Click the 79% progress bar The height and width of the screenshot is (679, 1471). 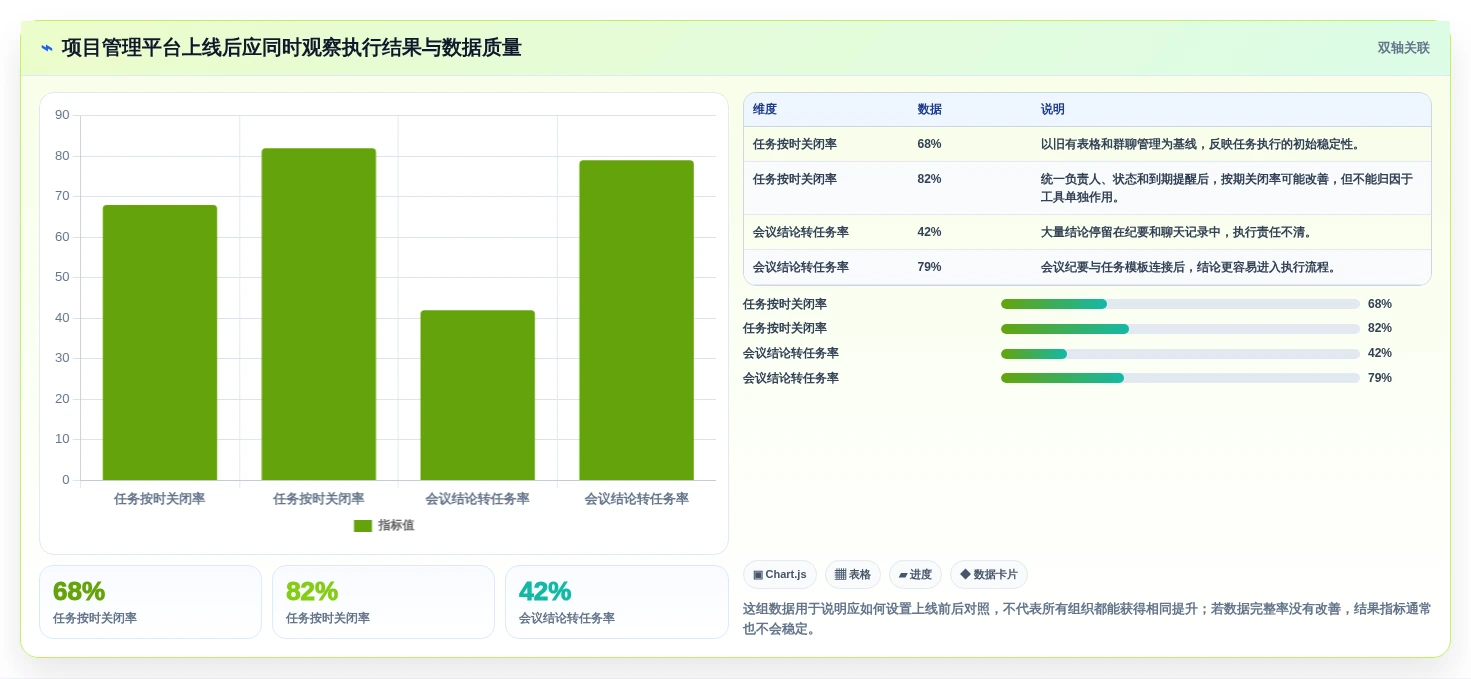1180,378
